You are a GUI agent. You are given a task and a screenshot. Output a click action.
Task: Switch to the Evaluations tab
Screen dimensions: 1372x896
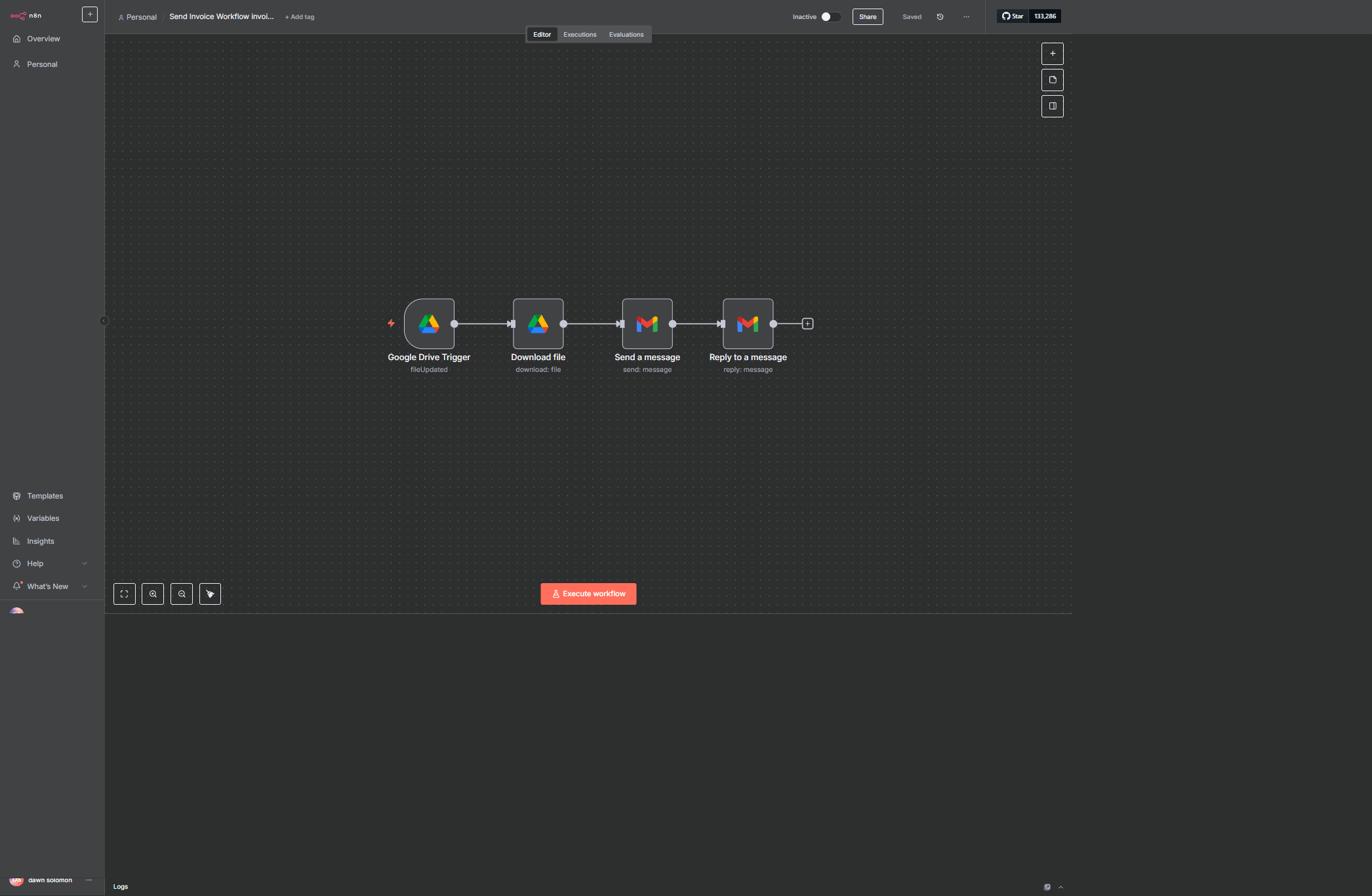[626, 35]
